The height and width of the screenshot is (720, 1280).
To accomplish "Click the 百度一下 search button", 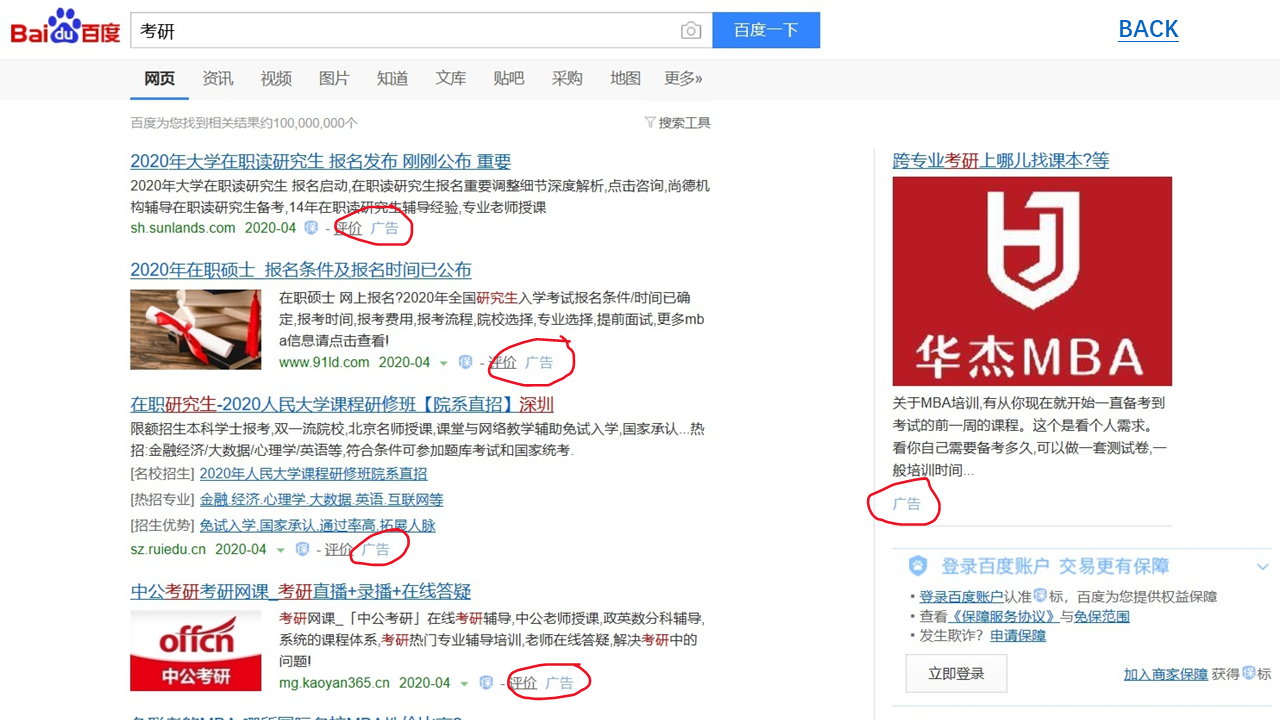I will (766, 30).
